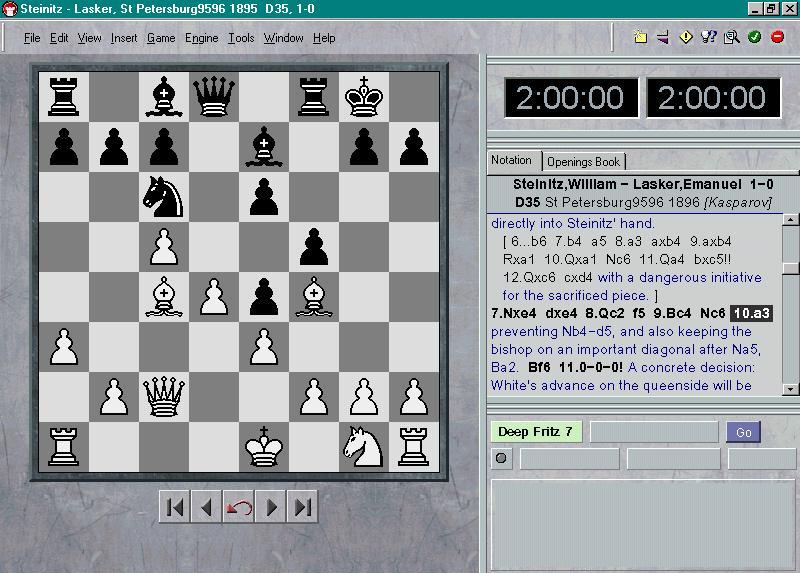This screenshot has height=573, width=800.
Task: Click the Deep Fritz 7 engine label
Action: click(535, 432)
